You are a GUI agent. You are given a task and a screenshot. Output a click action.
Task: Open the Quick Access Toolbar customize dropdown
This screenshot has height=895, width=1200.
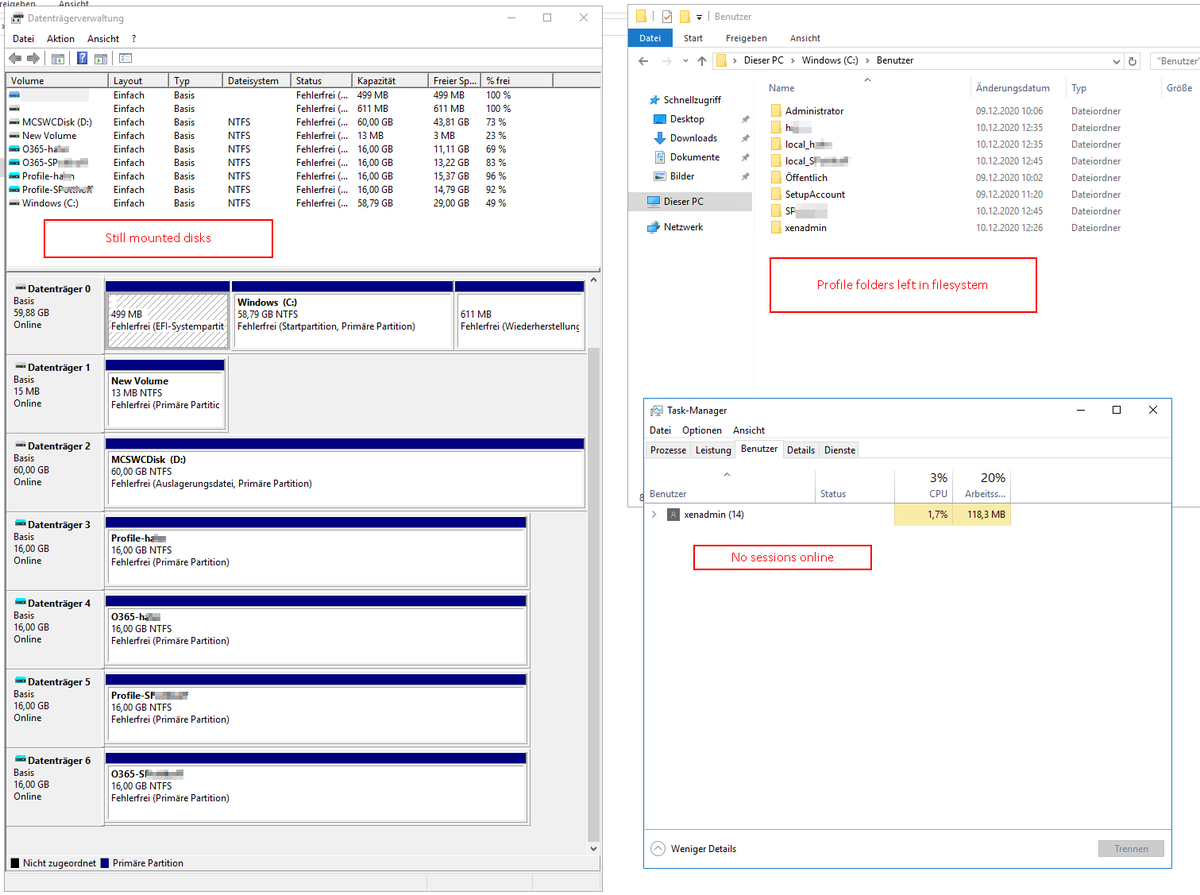pos(699,17)
